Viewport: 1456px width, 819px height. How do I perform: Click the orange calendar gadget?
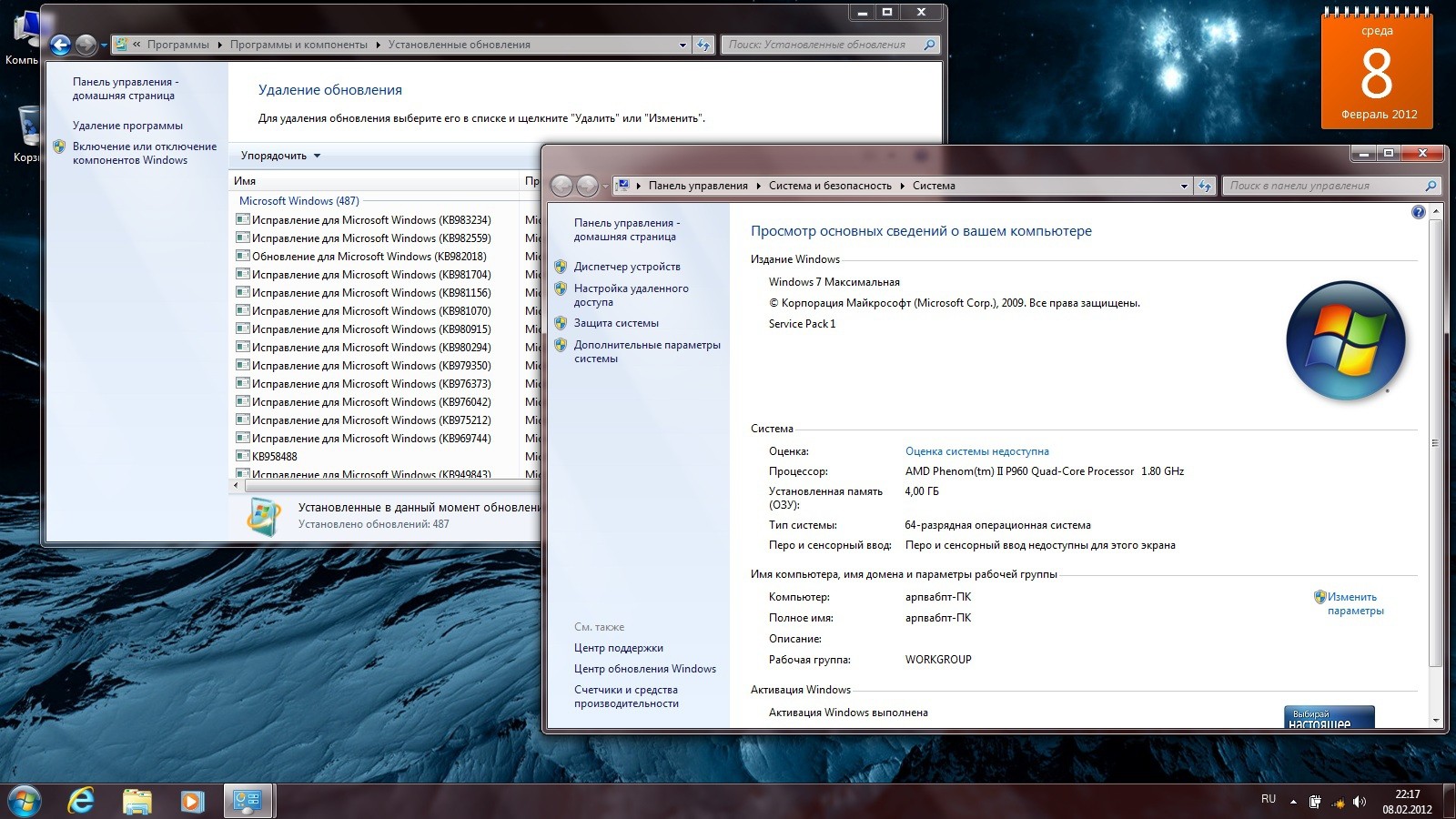(x=1377, y=70)
